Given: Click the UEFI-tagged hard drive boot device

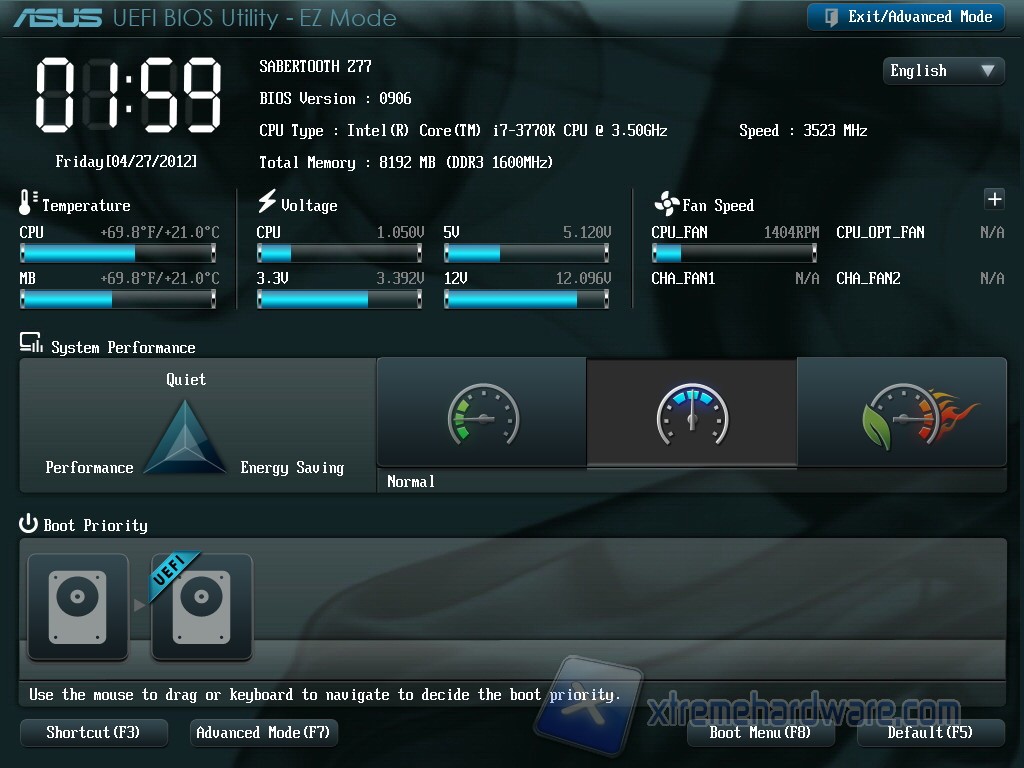Looking at the screenshot, I should [201, 607].
